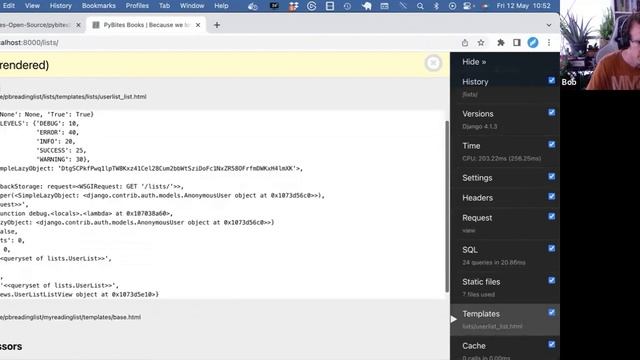Click the localhost:8000/lists/ address bar
640x360 pixels.
(229, 42)
